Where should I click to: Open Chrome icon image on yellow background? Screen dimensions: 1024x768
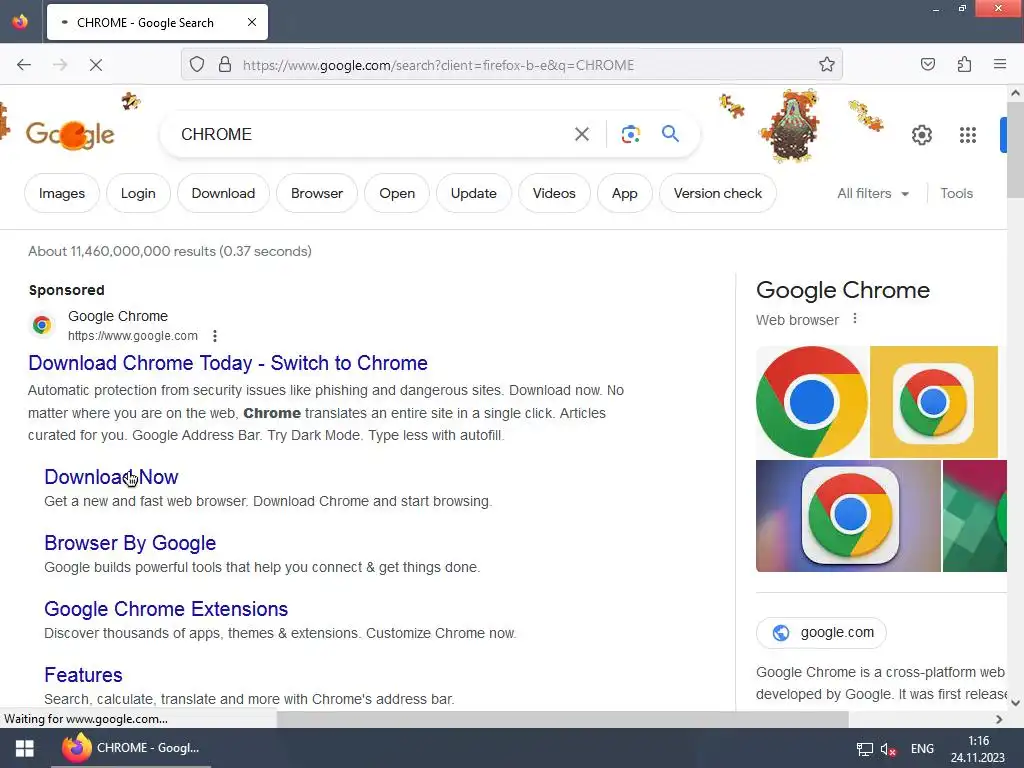tap(934, 402)
